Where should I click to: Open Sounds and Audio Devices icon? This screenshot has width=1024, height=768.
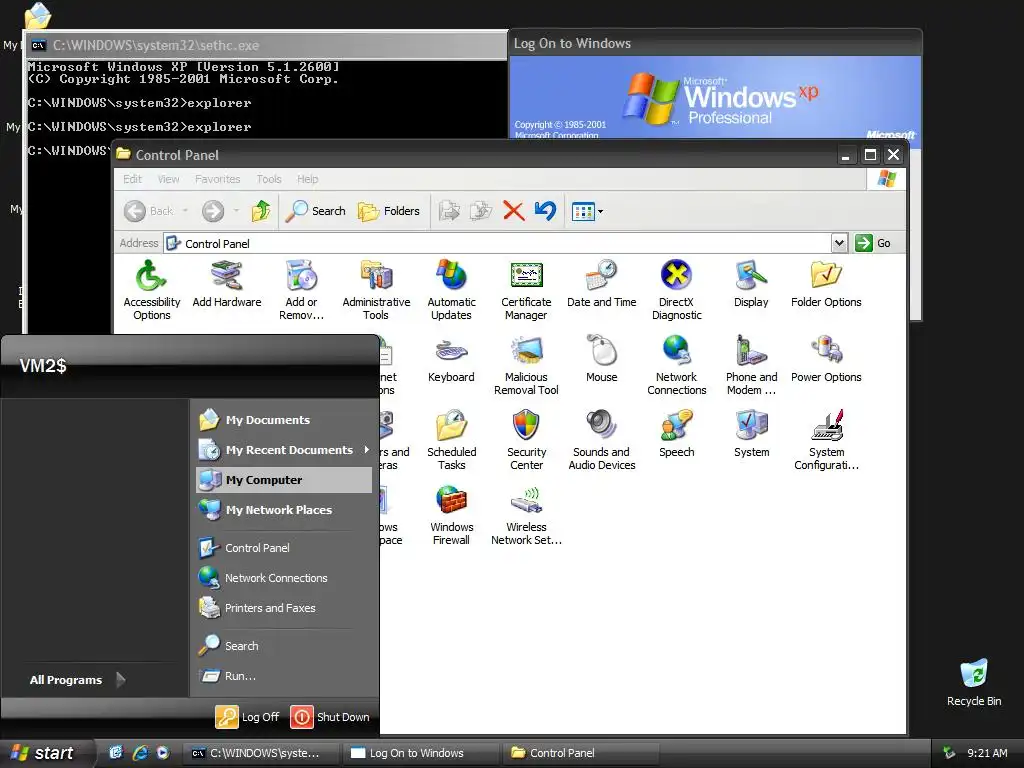pos(601,441)
